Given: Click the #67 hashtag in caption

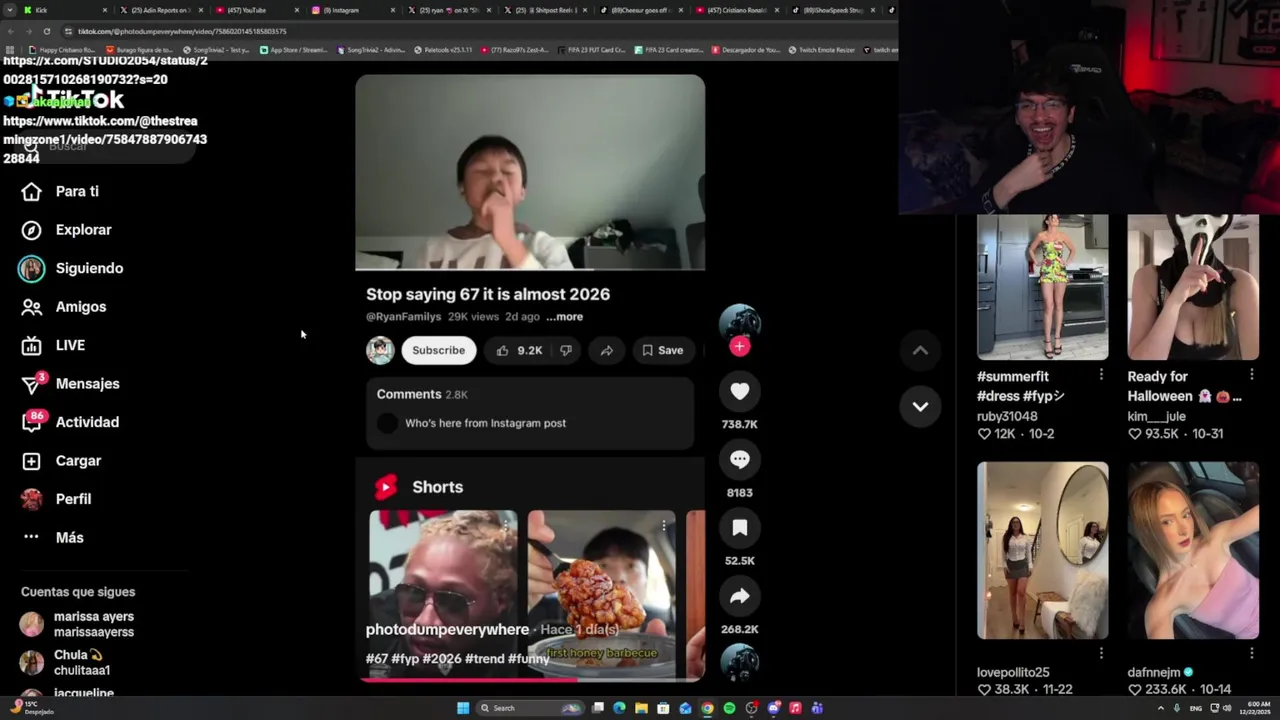Looking at the screenshot, I should (x=376, y=659).
